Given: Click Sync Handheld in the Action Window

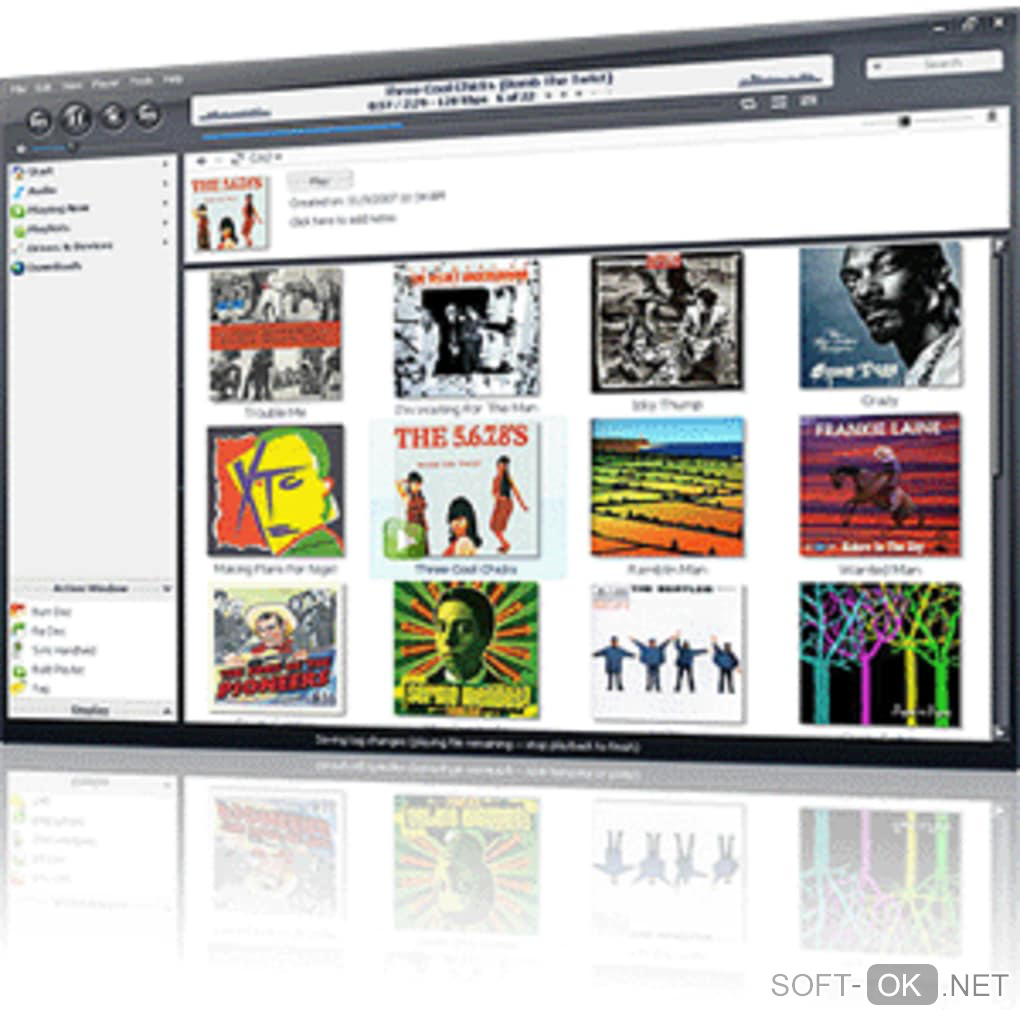Looking at the screenshot, I should click(64, 650).
